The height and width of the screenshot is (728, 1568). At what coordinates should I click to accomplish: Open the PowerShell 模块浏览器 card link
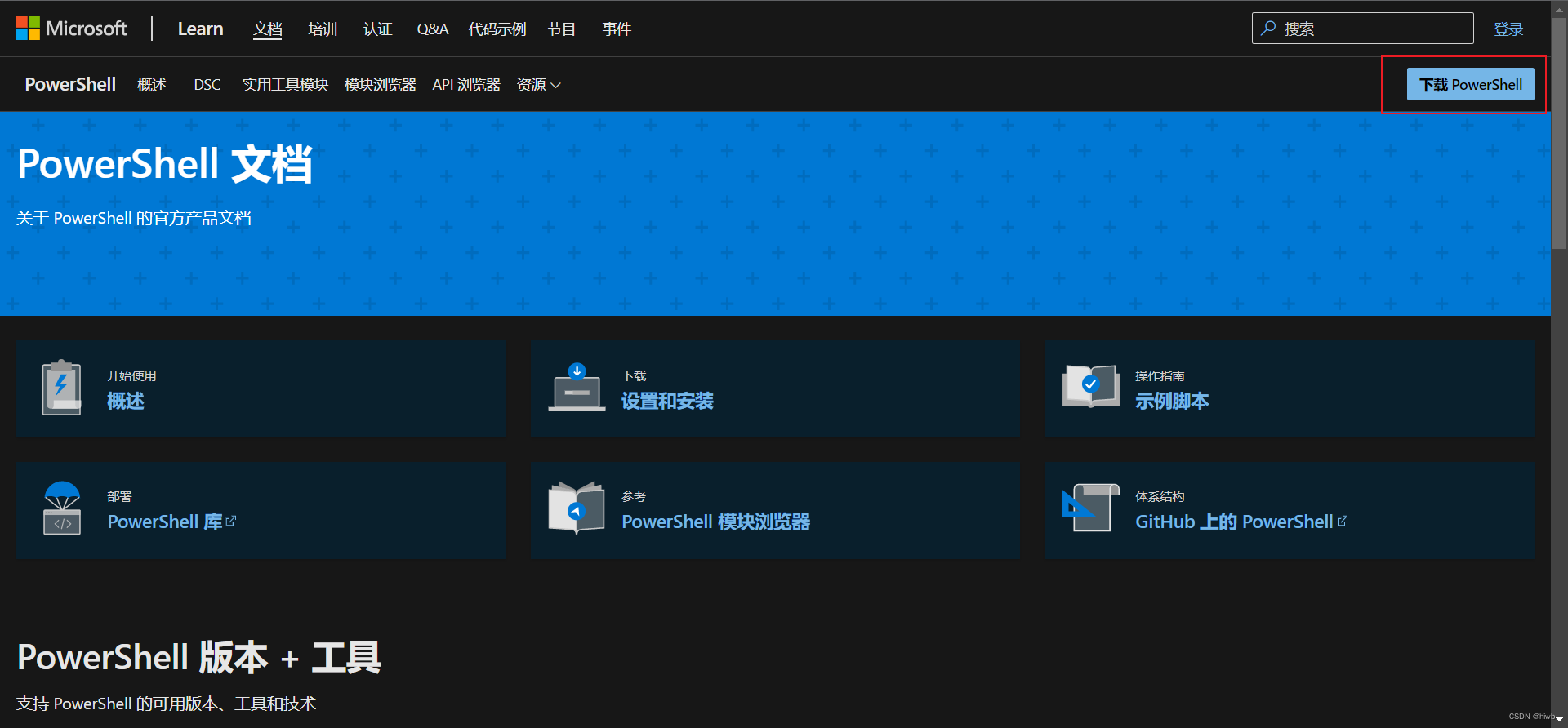click(x=716, y=522)
